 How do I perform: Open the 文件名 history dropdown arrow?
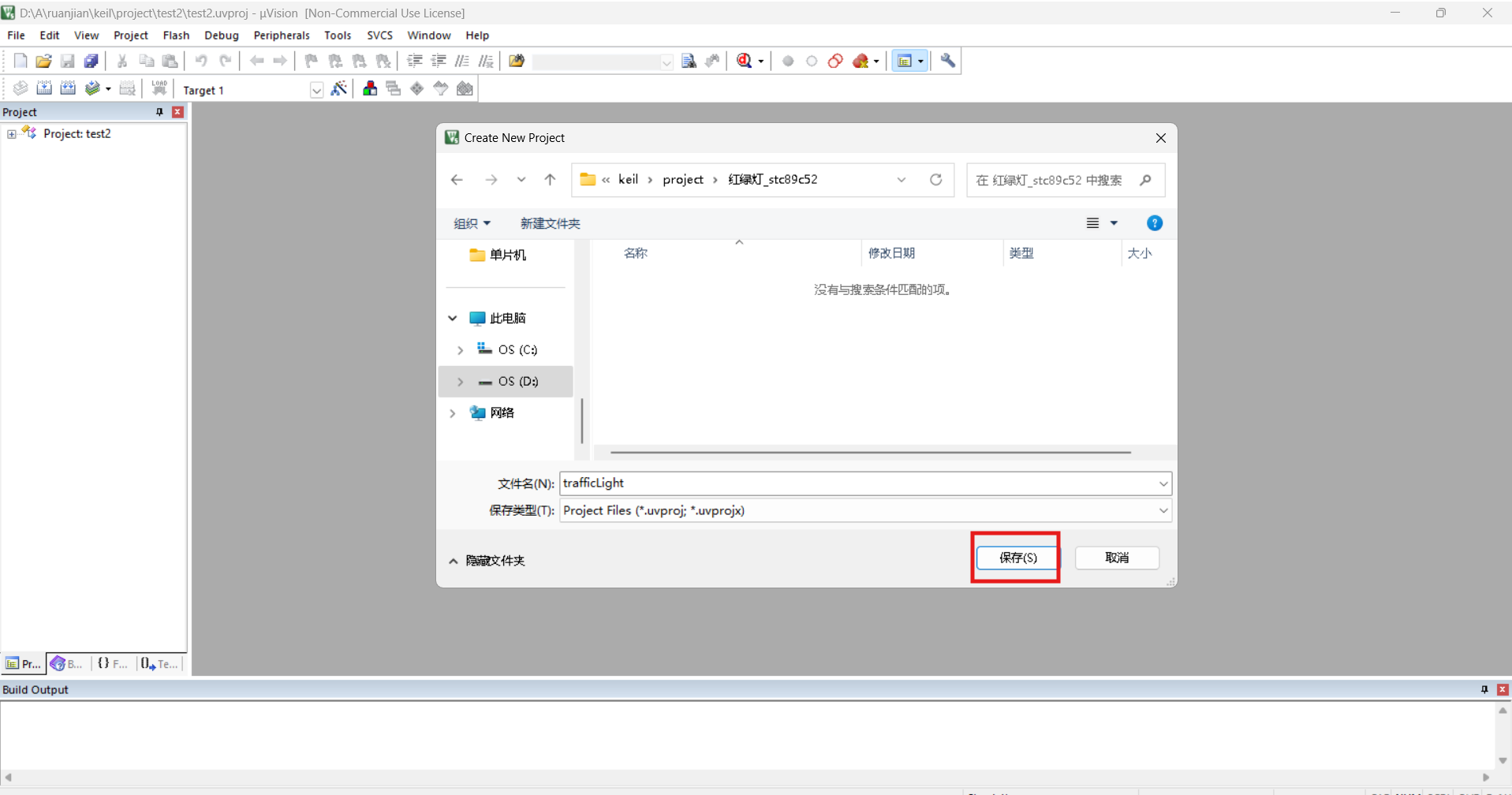click(x=1163, y=483)
